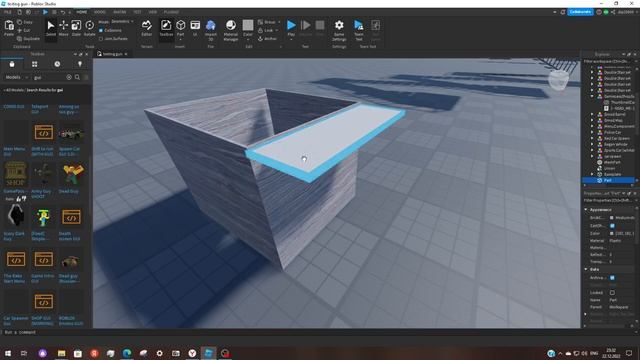Activate the Scale tool
The width and height of the screenshot is (640, 360).
tap(76, 29)
